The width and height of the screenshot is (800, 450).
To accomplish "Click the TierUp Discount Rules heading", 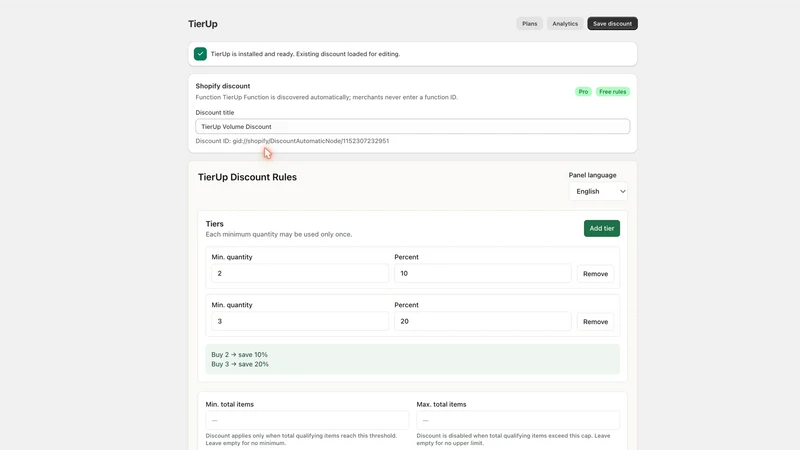I will tap(247, 177).
